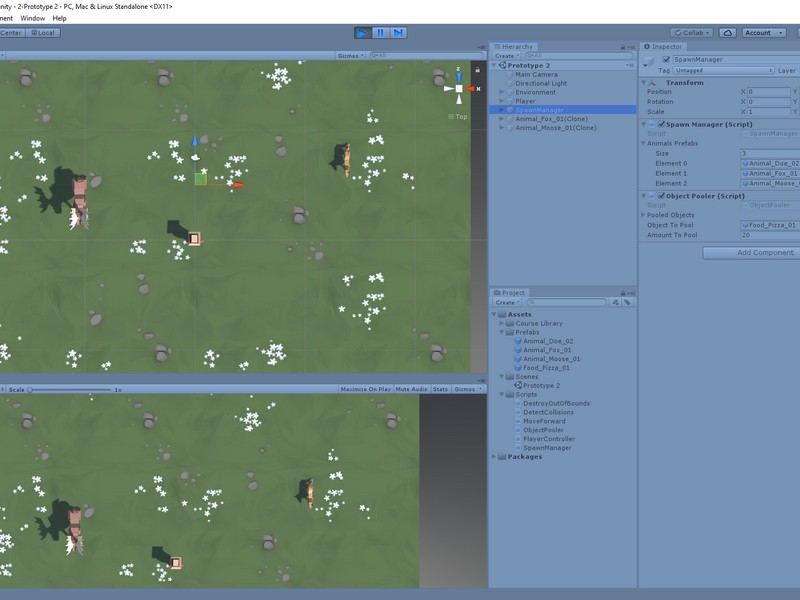
Task: Open the Window menu
Action: click(x=32, y=18)
